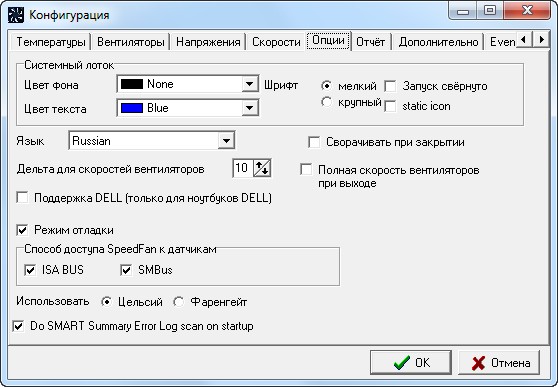Click the fan delta spinner arrows
Image resolution: width=558 pixels, height=387 pixels.
(x=262, y=168)
